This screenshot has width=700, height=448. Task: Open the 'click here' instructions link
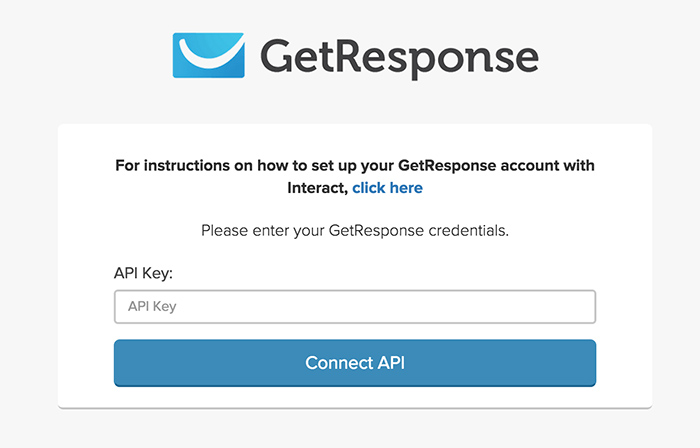coord(388,188)
